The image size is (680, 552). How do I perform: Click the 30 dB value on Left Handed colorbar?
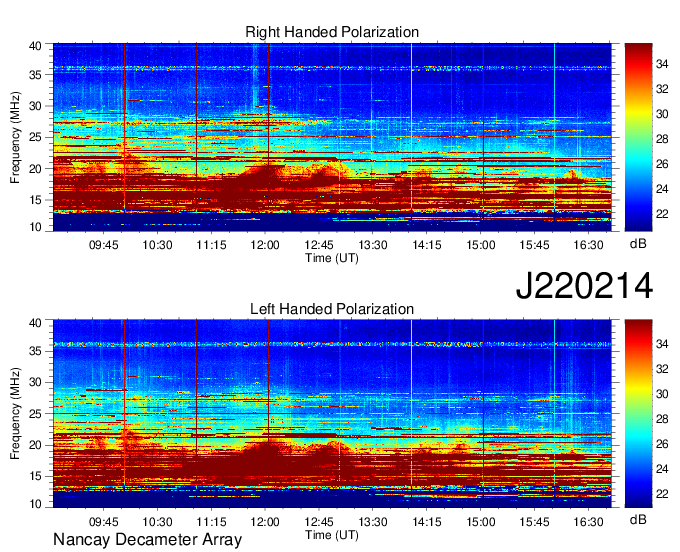(x=662, y=394)
